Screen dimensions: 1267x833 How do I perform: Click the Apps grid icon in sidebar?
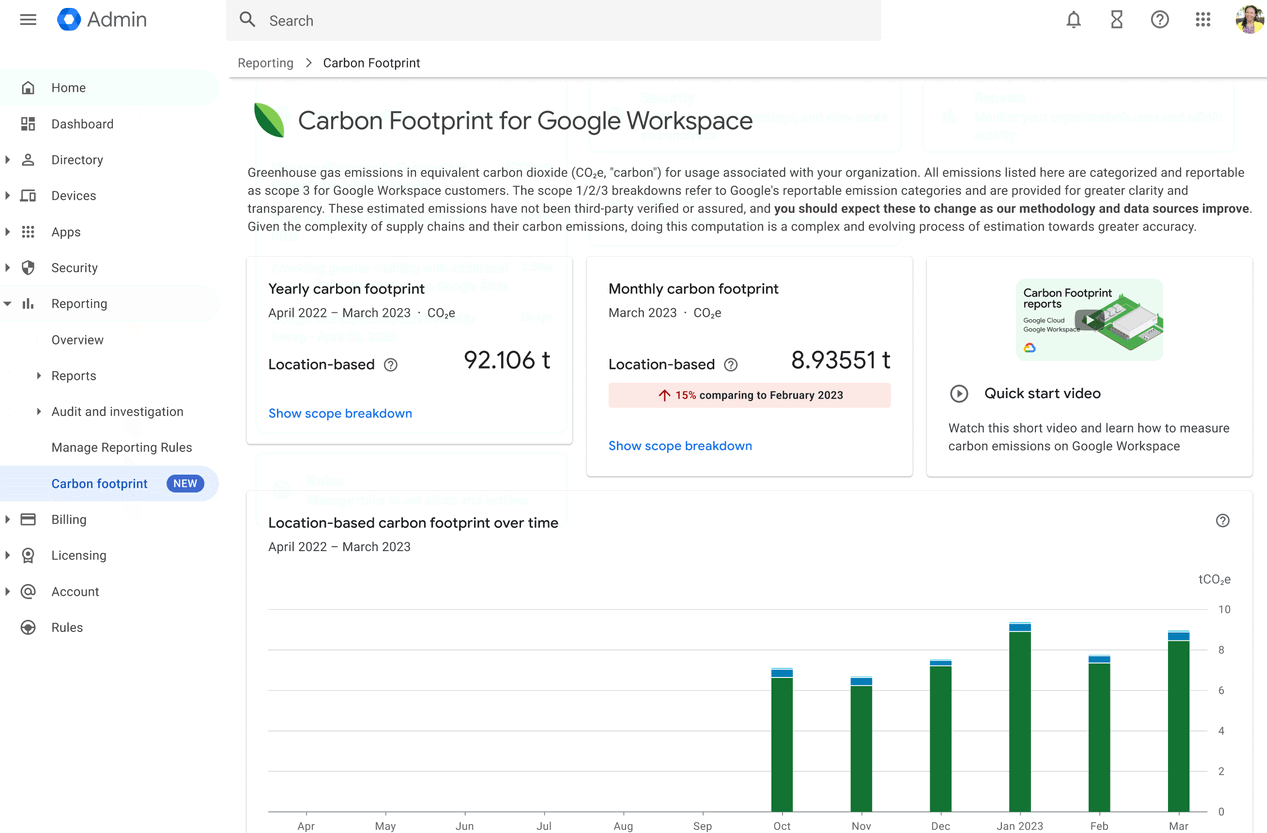[28, 232]
